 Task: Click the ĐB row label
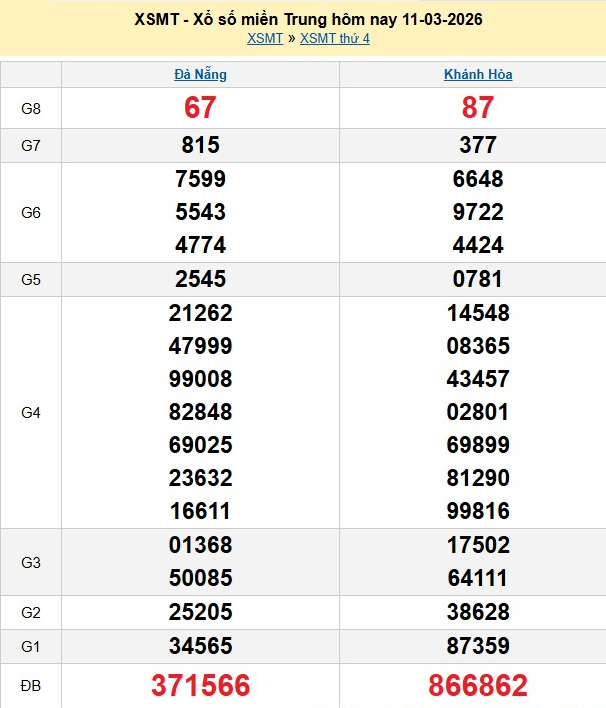[x=30, y=686]
